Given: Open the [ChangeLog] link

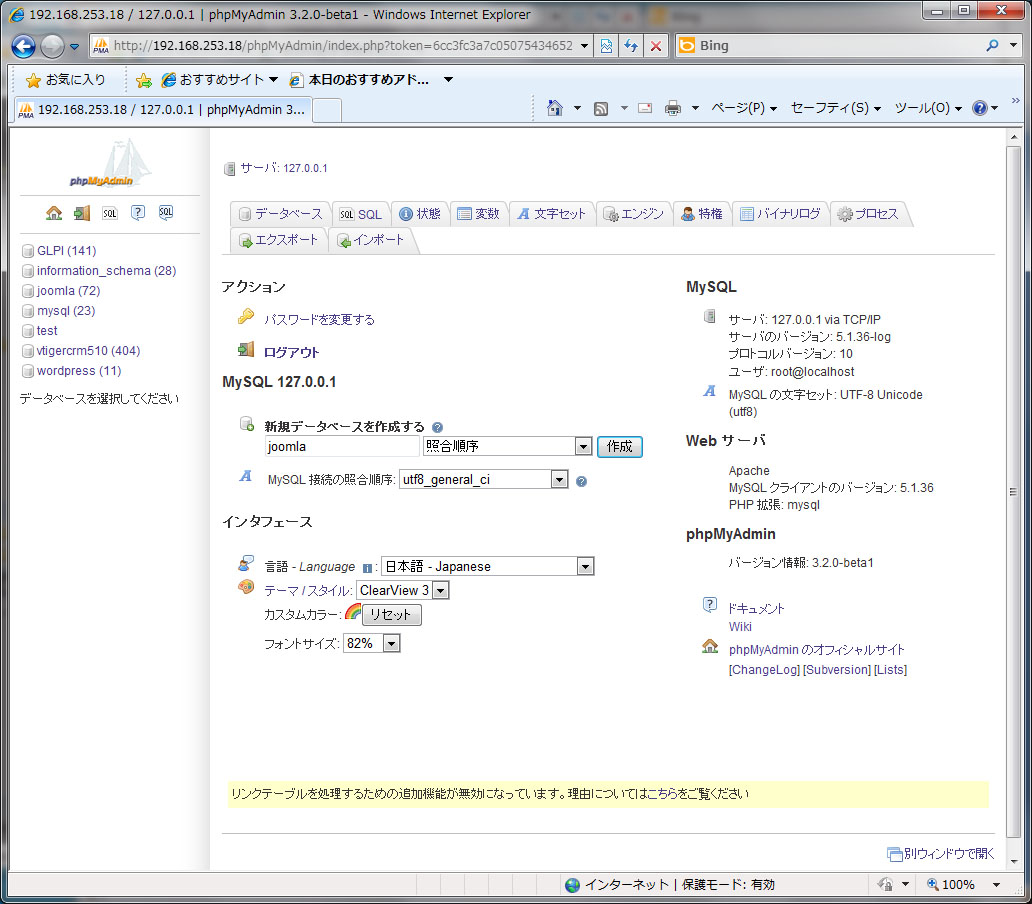Looking at the screenshot, I should point(763,670).
